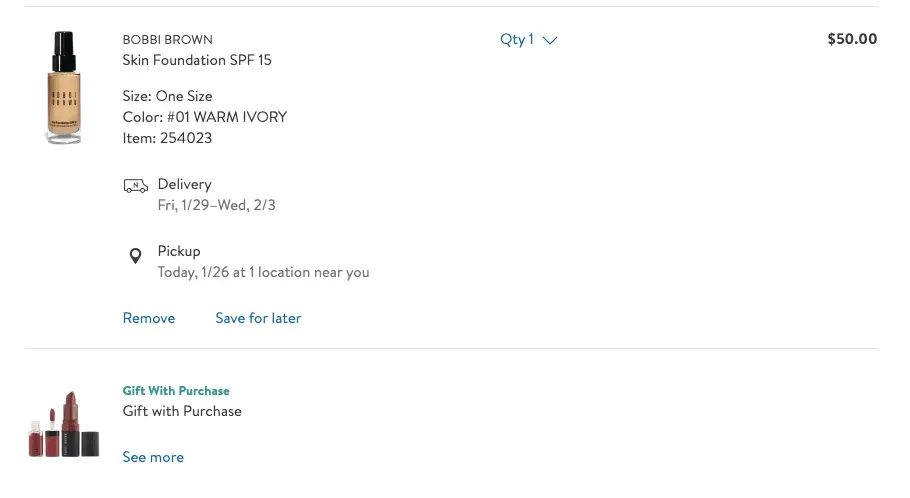Open the Bobbi Brown foundation bottle thumbnail
The width and height of the screenshot is (910, 498).
(65, 88)
